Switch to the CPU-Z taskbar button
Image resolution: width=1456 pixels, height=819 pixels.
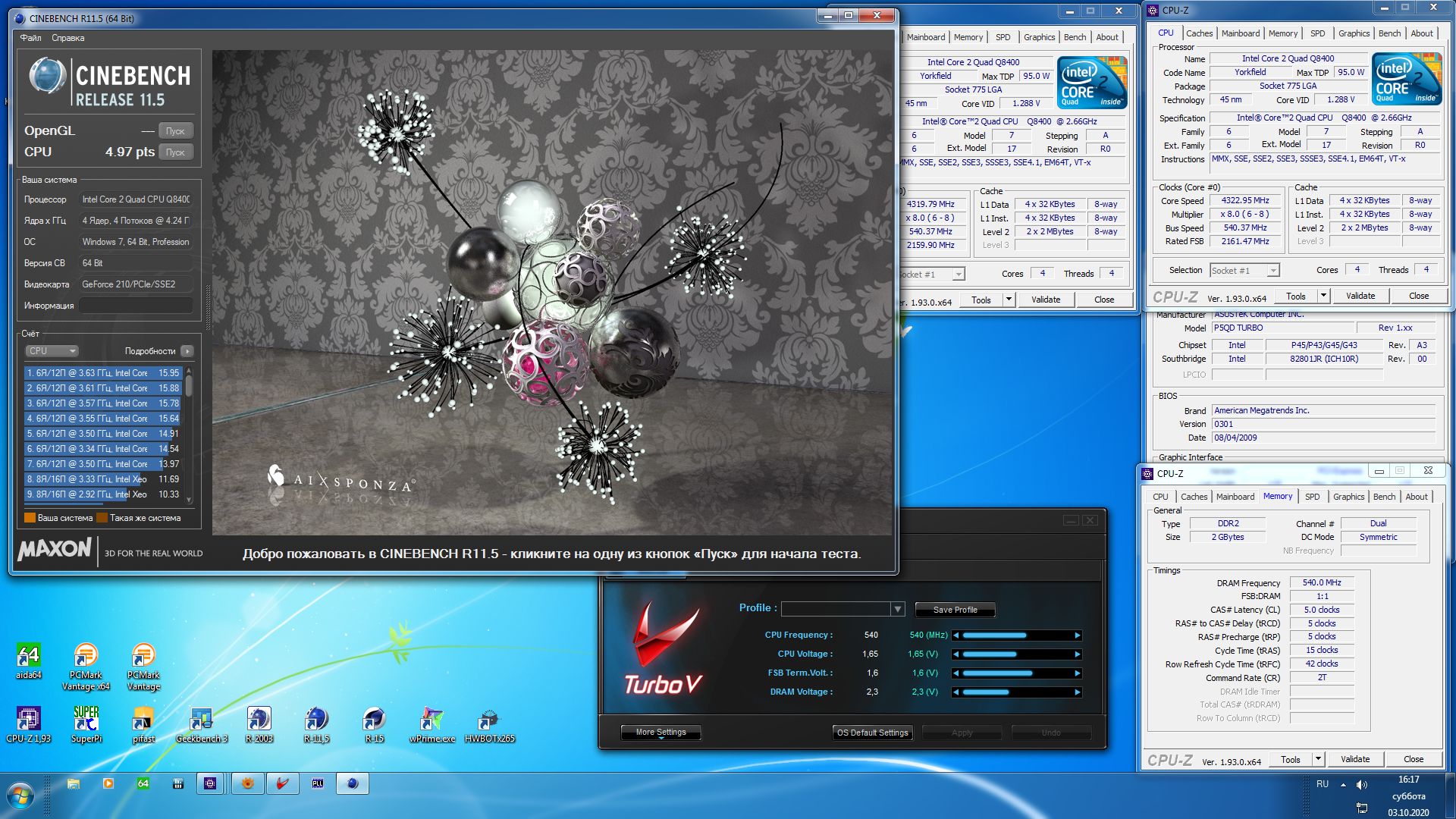(211, 783)
